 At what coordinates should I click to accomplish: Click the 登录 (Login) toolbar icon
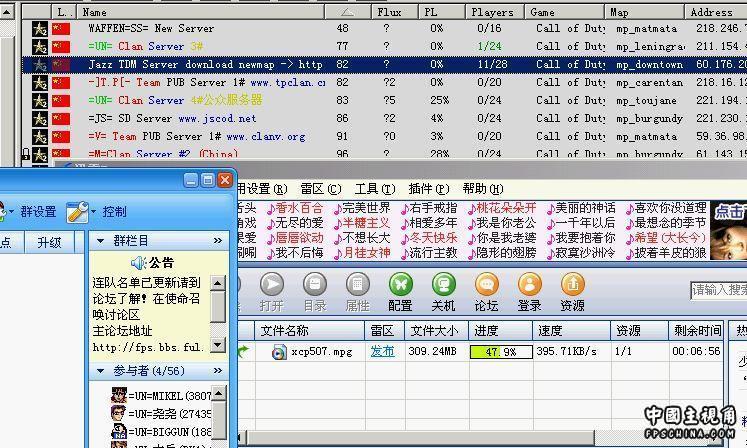(x=529, y=285)
